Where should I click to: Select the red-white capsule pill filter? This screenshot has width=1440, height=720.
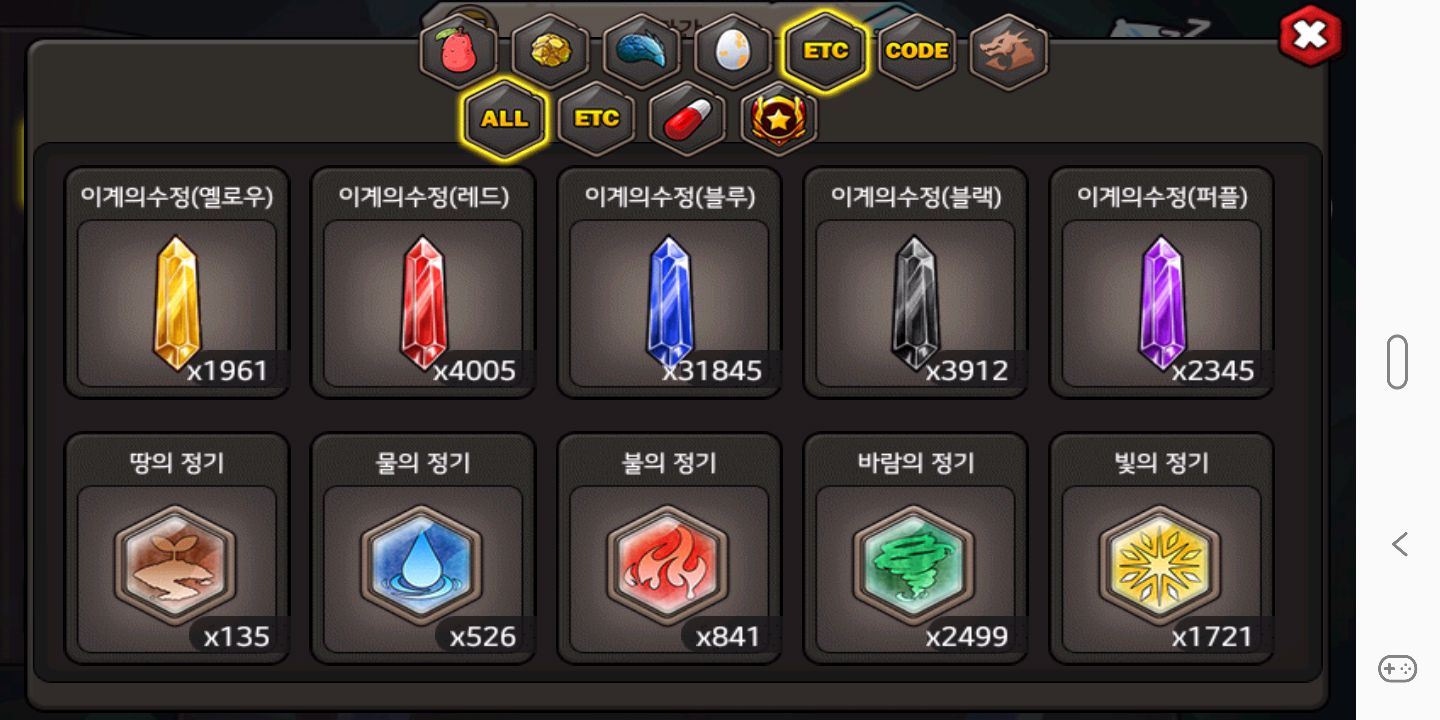[x=688, y=118]
